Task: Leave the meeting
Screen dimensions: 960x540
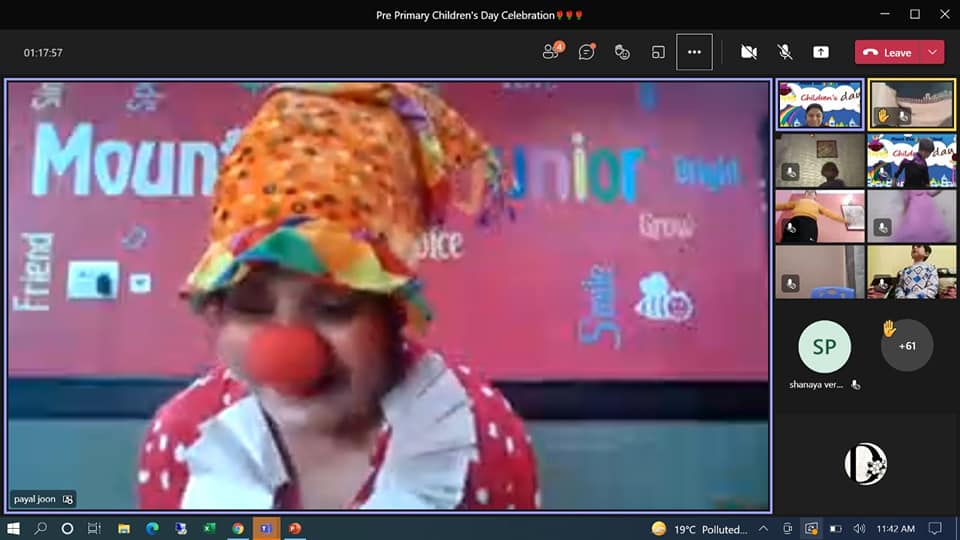Action: click(x=888, y=53)
